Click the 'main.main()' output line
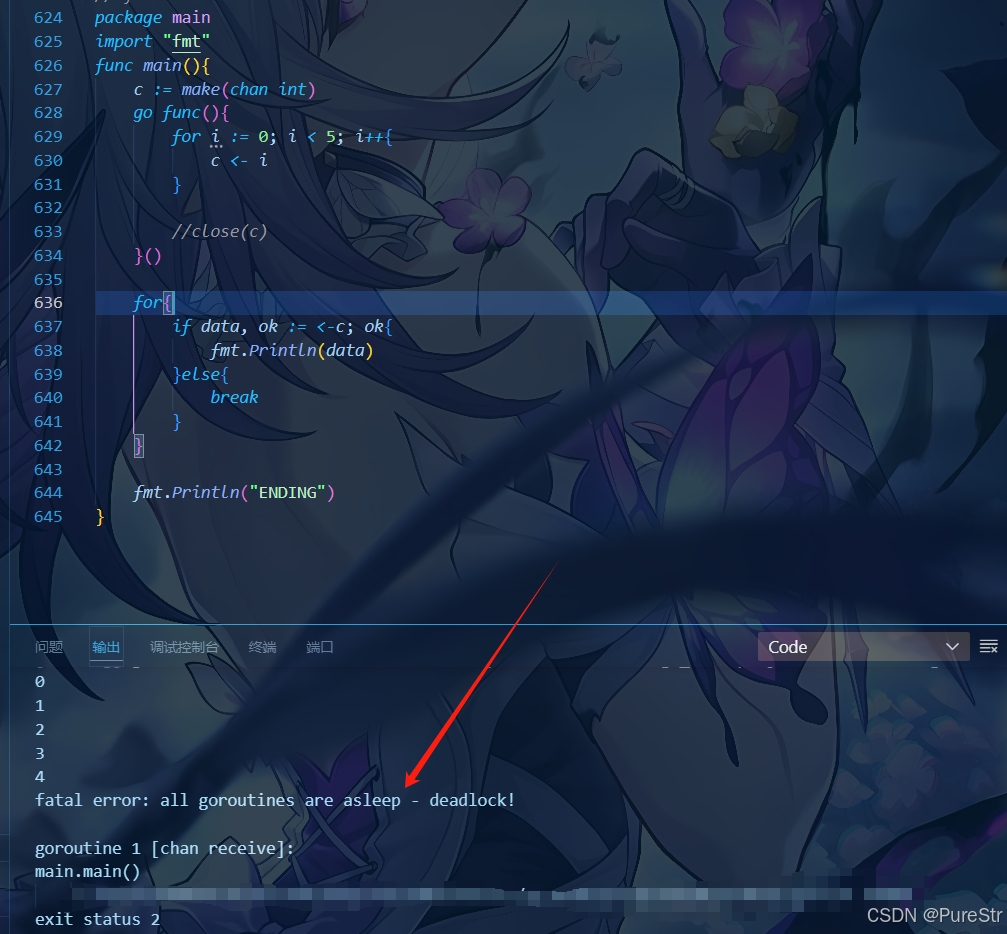 [x=87, y=872]
